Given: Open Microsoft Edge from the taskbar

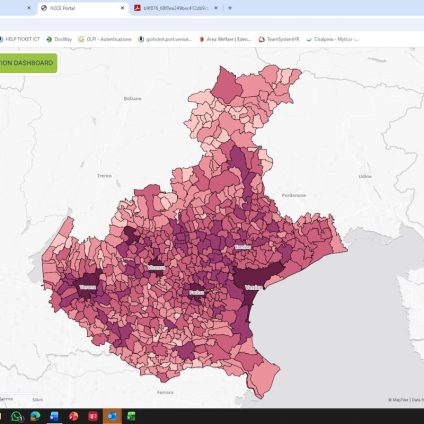Looking at the screenshot, I should click(x=35, y=416).
